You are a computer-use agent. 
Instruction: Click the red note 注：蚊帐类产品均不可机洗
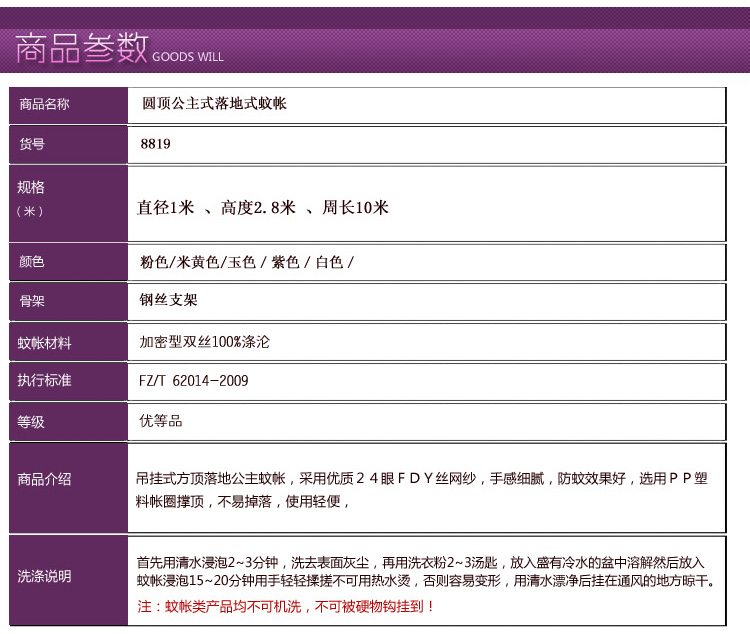coord(285,607)
